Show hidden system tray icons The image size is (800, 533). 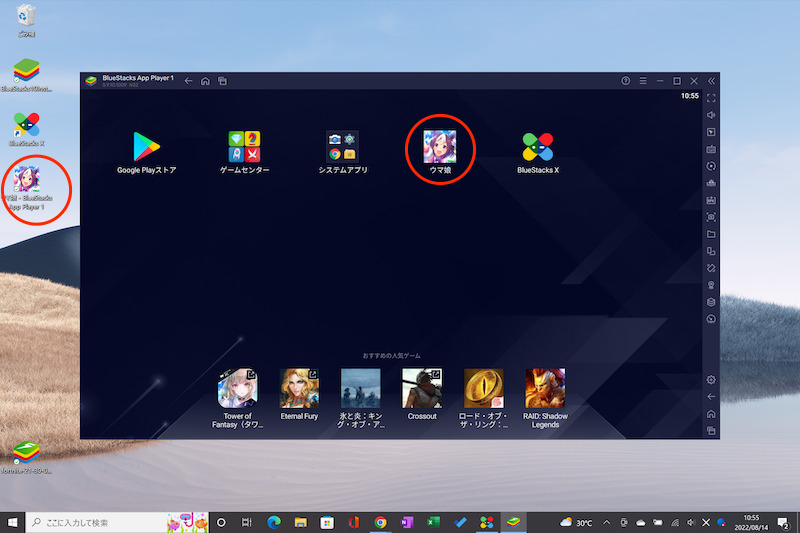coord(605,522)
